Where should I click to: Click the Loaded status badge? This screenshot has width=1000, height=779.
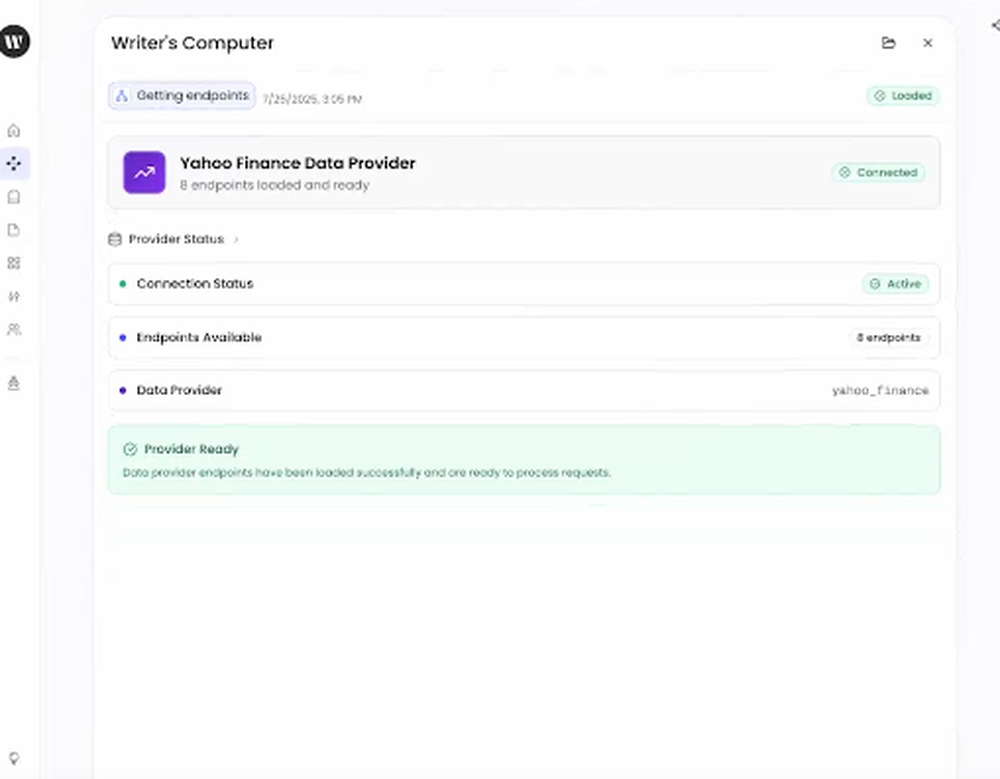pyautogui.click(x=902, y=96)
